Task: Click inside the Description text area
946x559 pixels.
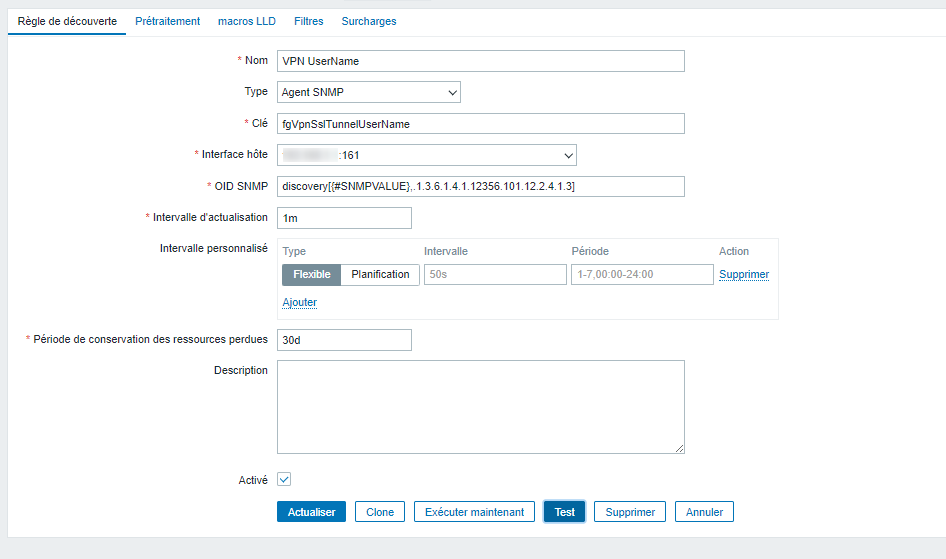Action: click(x=480, y=407)
